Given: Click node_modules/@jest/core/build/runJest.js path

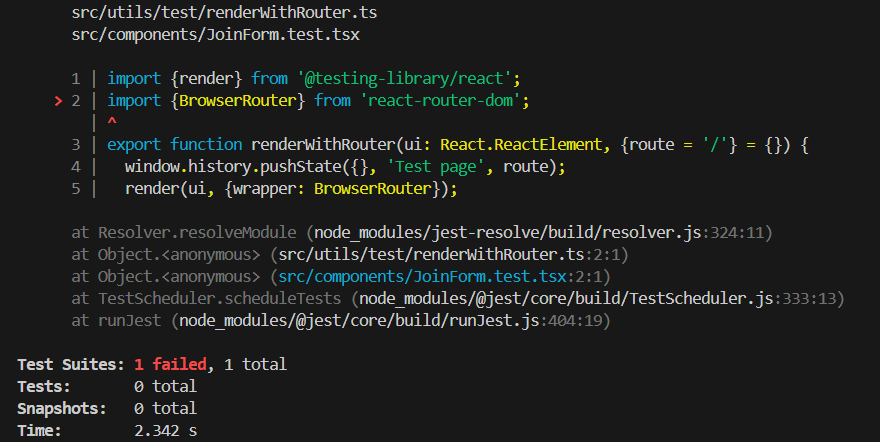Looking at the screenshot, I should click(359, 321).
